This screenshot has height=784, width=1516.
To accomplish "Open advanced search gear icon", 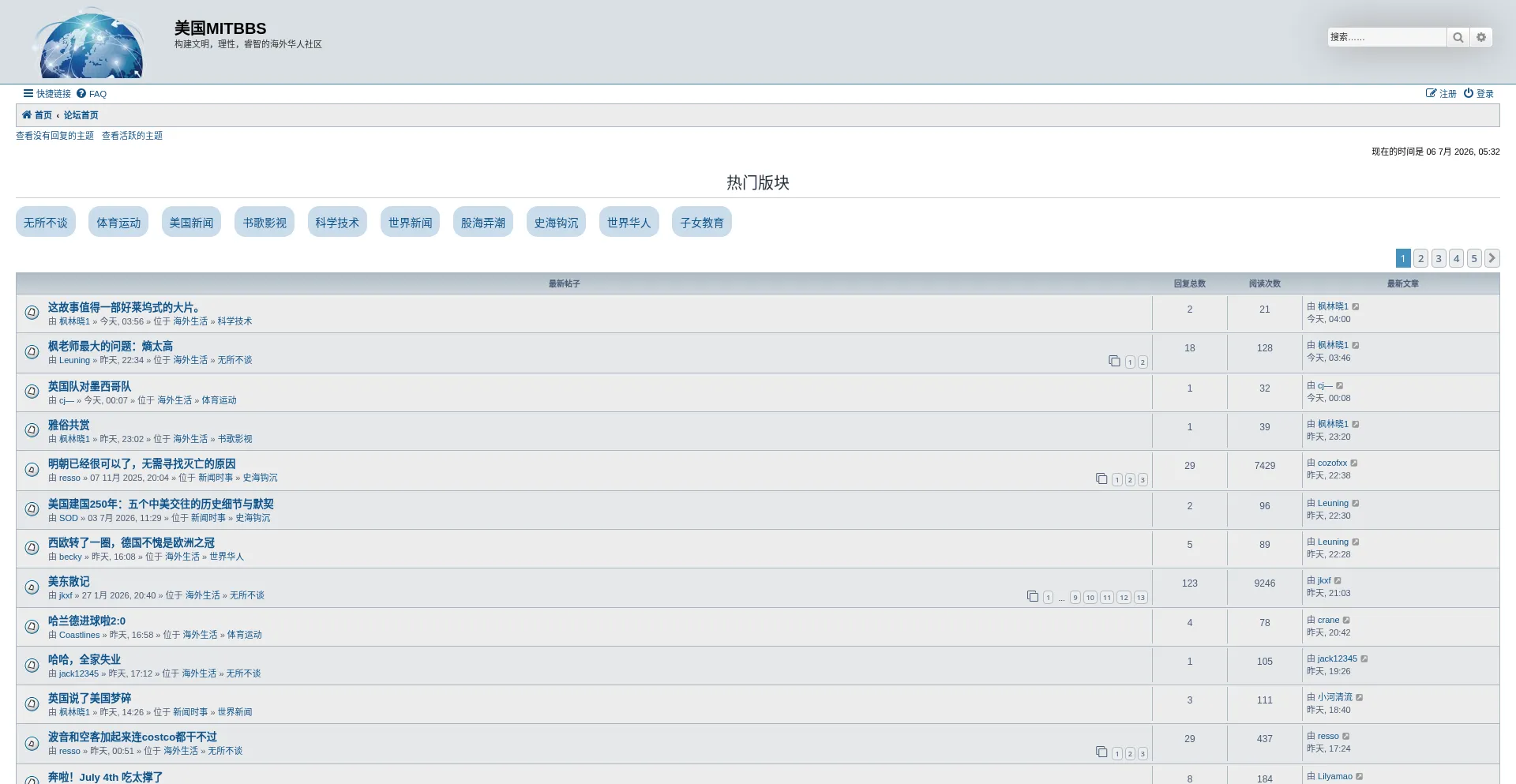I will [x=1481, y=37].
